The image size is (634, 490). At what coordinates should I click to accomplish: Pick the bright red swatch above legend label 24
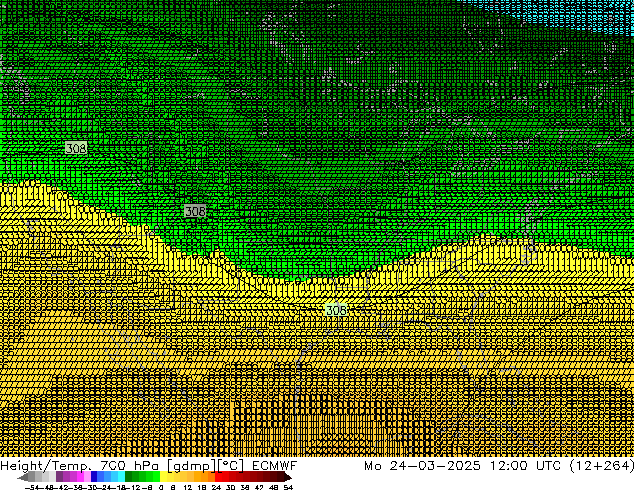coord(219,477)
